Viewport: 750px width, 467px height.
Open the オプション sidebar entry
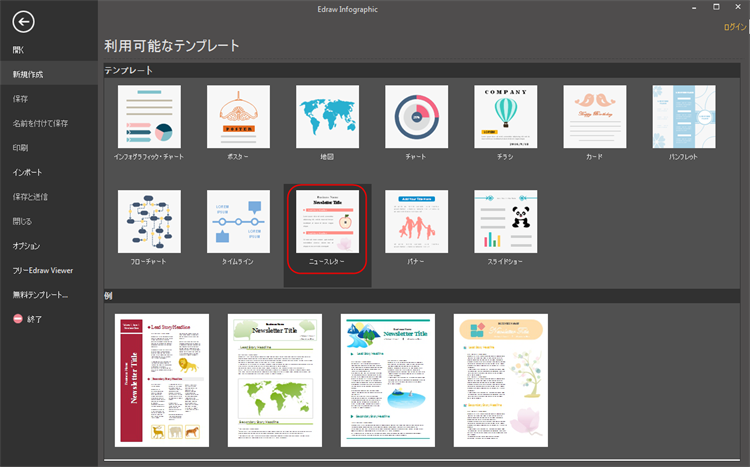(x=27, y=246)
